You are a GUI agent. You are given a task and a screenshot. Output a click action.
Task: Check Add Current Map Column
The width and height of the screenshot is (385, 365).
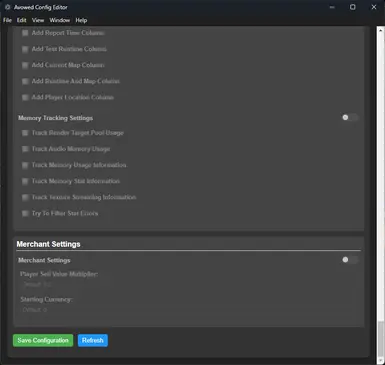coord(25,65)
